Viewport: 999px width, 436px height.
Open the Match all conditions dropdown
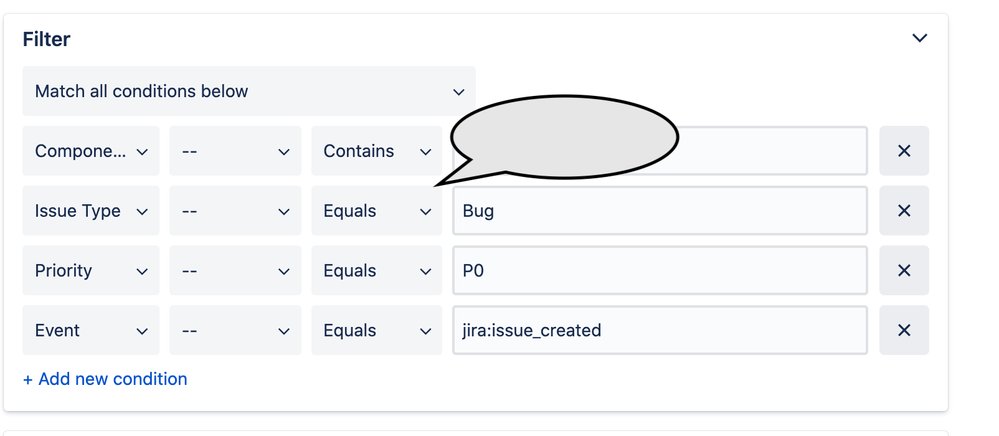tap(249, 91)
